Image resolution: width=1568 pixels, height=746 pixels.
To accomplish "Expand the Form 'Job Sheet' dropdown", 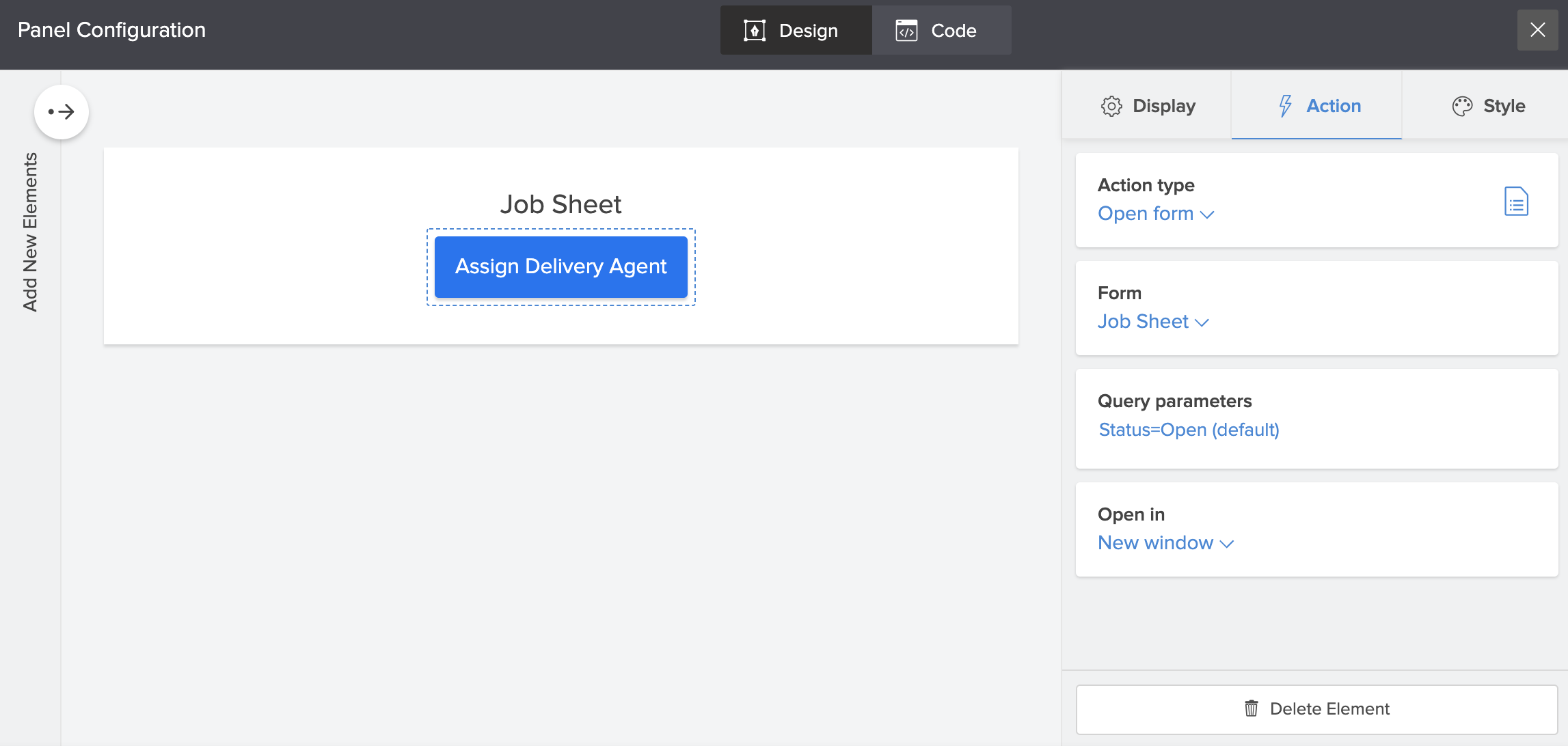I will 1153,322.
